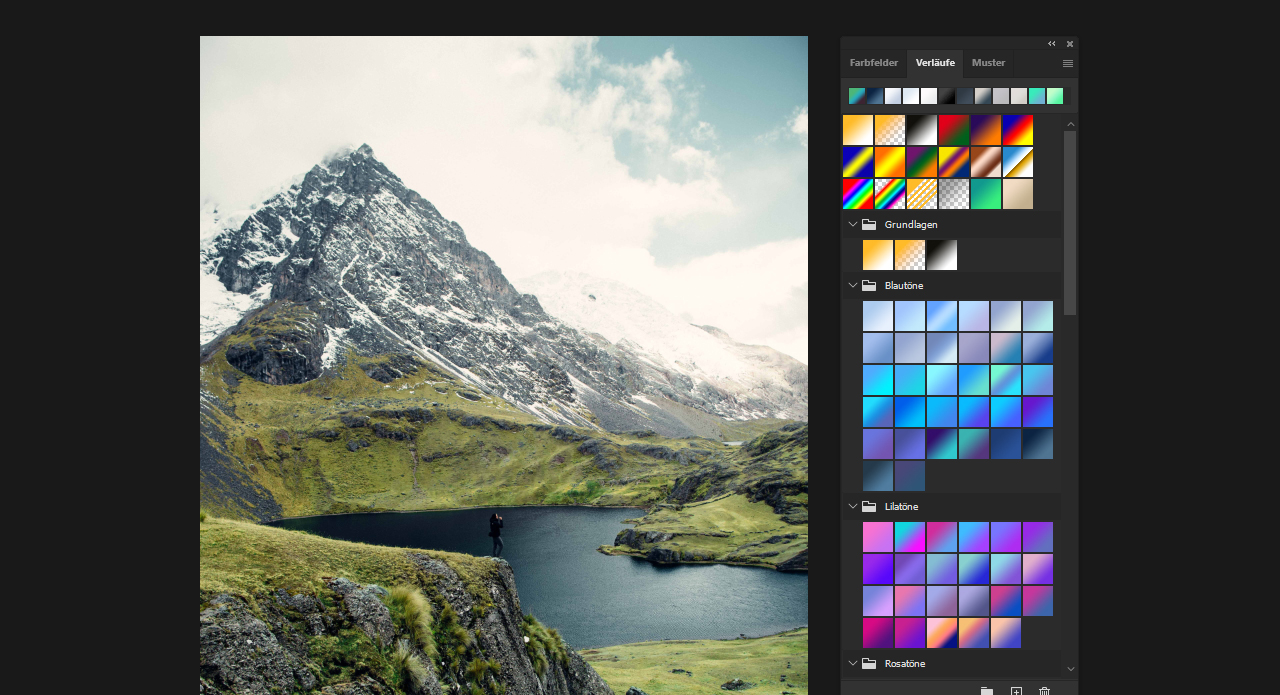The width and height of the screenshot is (1280, 695).
Task: Collapse the panel with the double-arrow icon
Action: click(x=1052, y=43)
